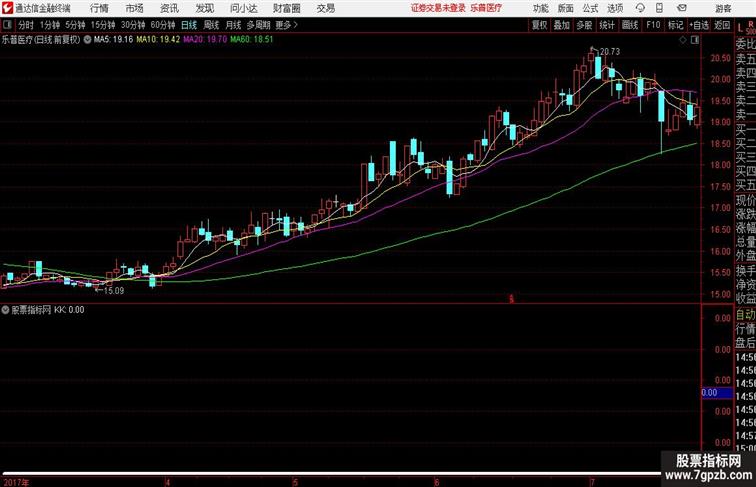Click the 游客 guest account label
Viewport: 756px width, 487px height.
click(x=723, y=8)
